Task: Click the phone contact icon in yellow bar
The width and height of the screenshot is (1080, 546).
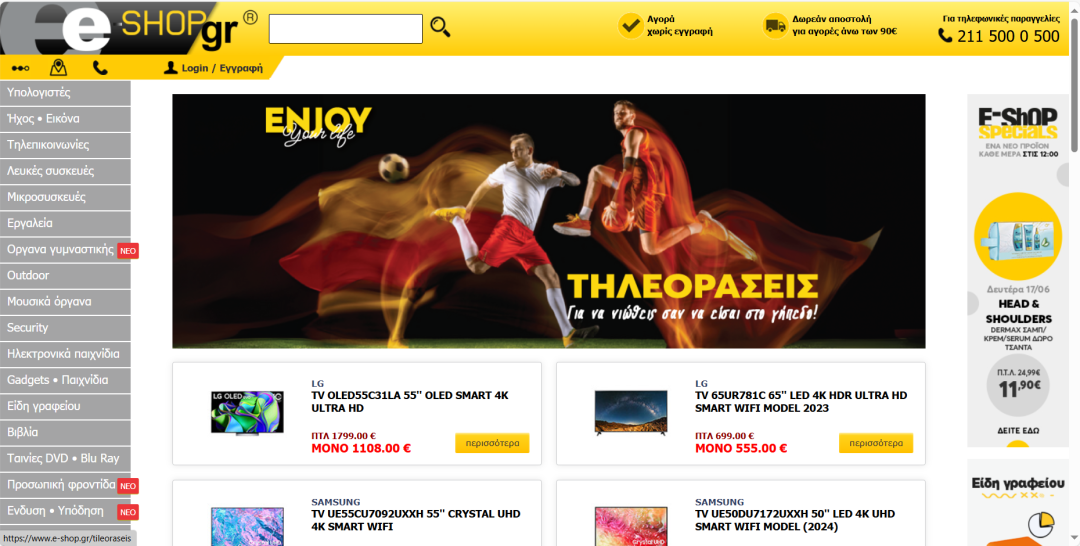Action: click(x=100, y=67)
